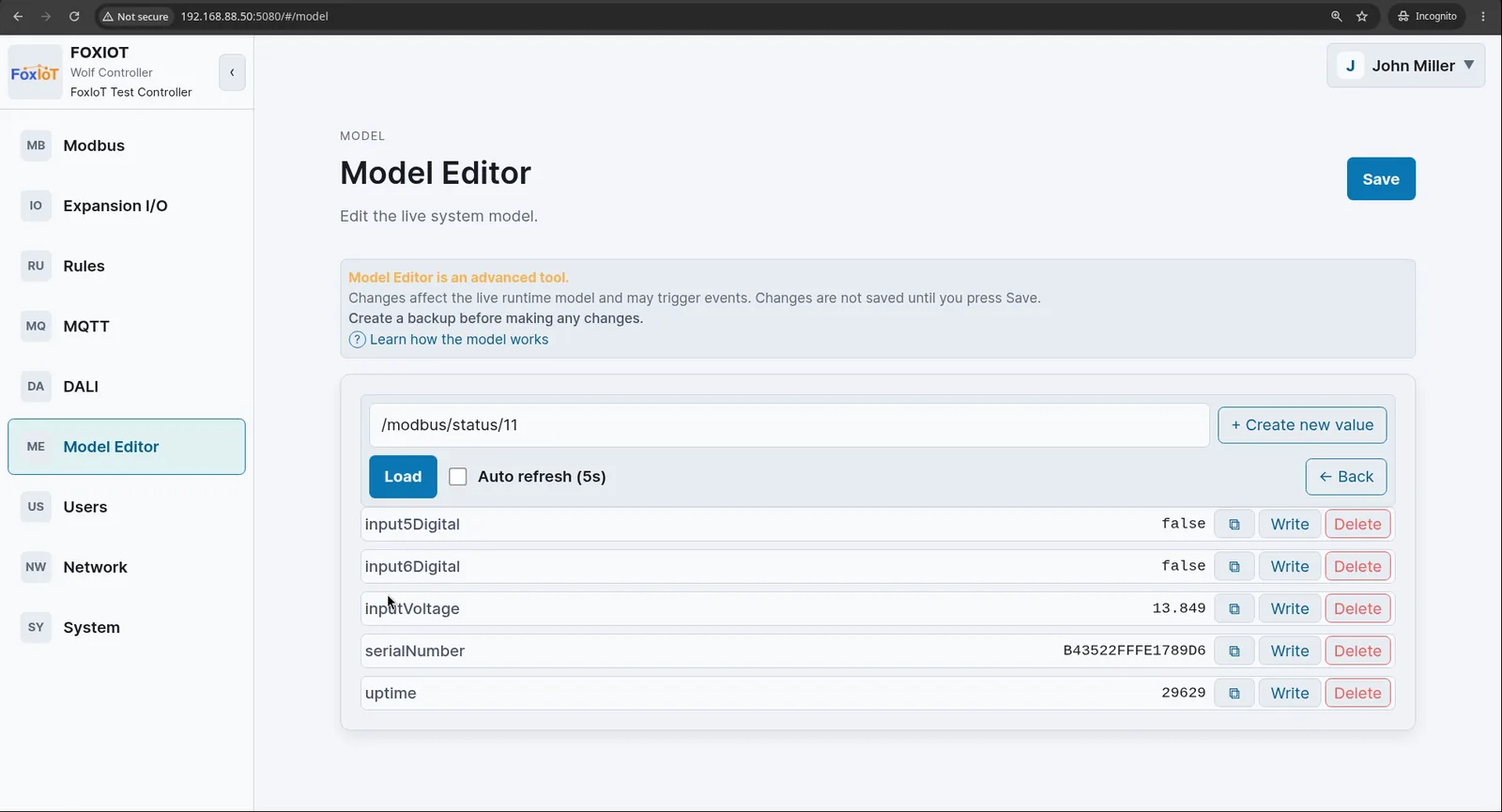Screen dimensions: 1502x812
Task: Write a value to input5Digital
Action: tap(1290, 524)
